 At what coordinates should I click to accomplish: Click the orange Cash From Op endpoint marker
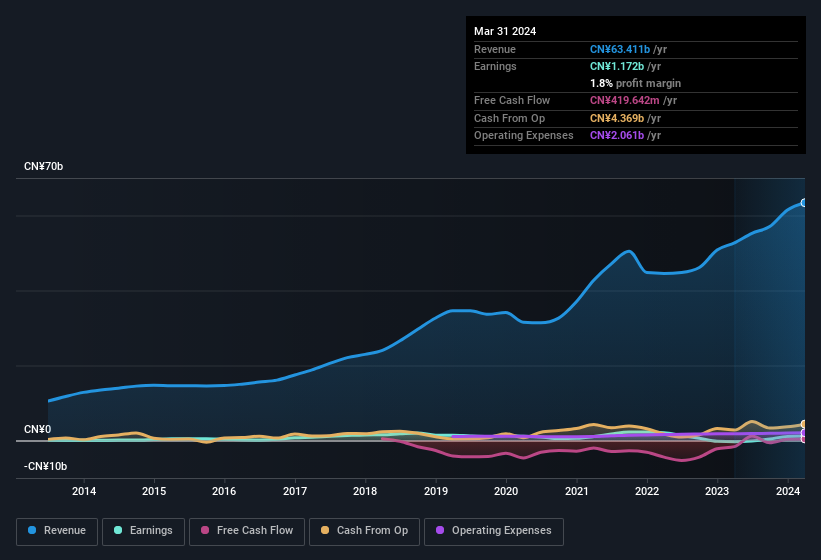pyautogui.click(x=804, y=425)
